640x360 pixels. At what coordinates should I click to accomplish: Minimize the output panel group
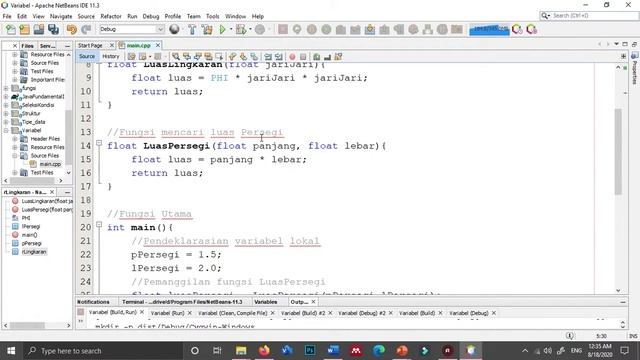coord(623,302)
